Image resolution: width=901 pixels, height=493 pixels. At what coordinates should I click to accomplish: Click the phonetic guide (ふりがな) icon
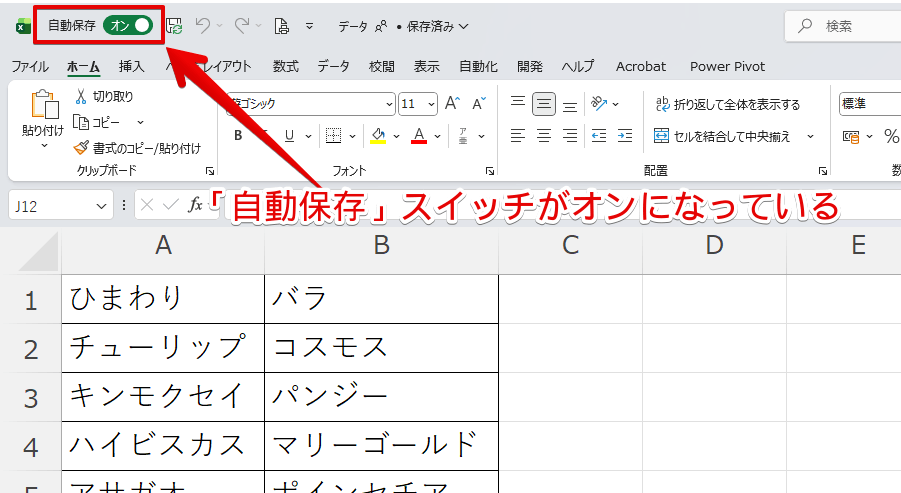click(x=463, y=136)
